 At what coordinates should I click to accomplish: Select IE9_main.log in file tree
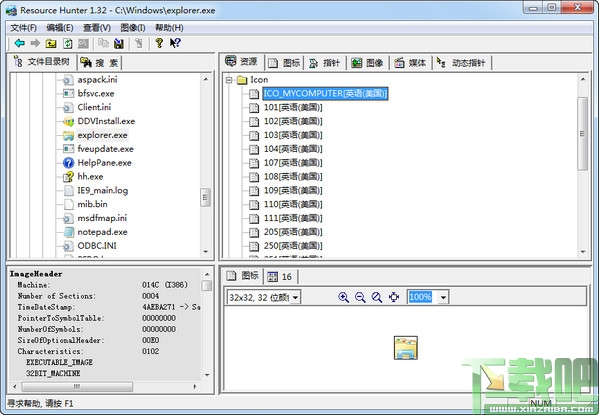103,190
